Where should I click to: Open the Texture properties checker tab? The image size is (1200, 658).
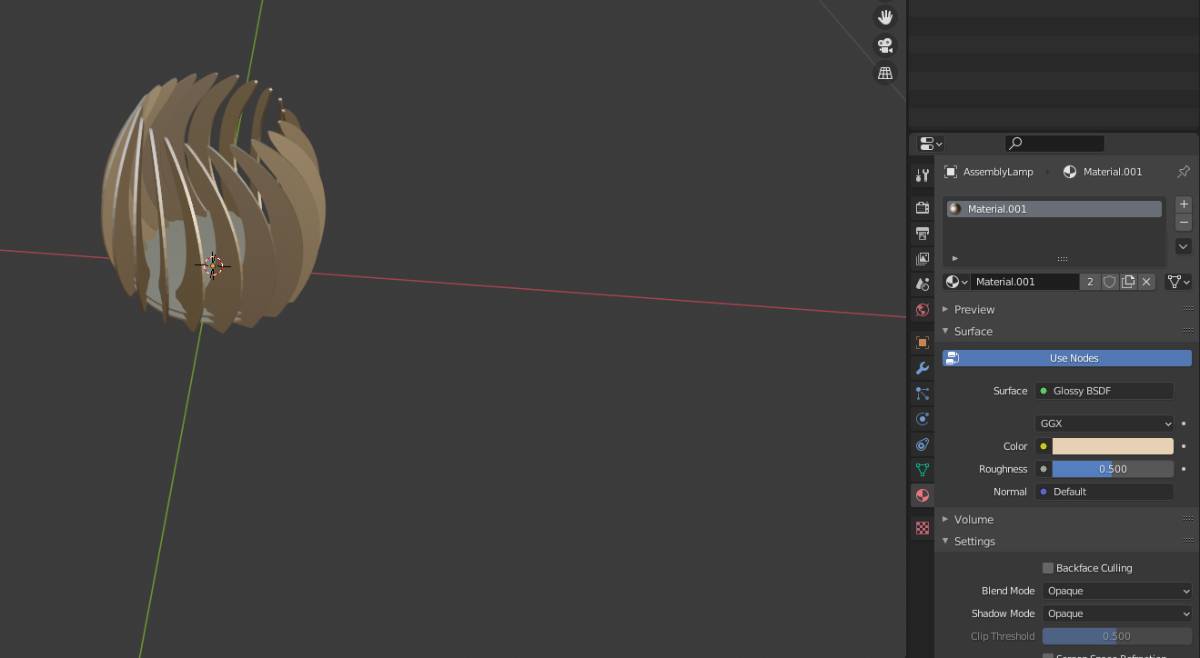(x=922, y=527)
